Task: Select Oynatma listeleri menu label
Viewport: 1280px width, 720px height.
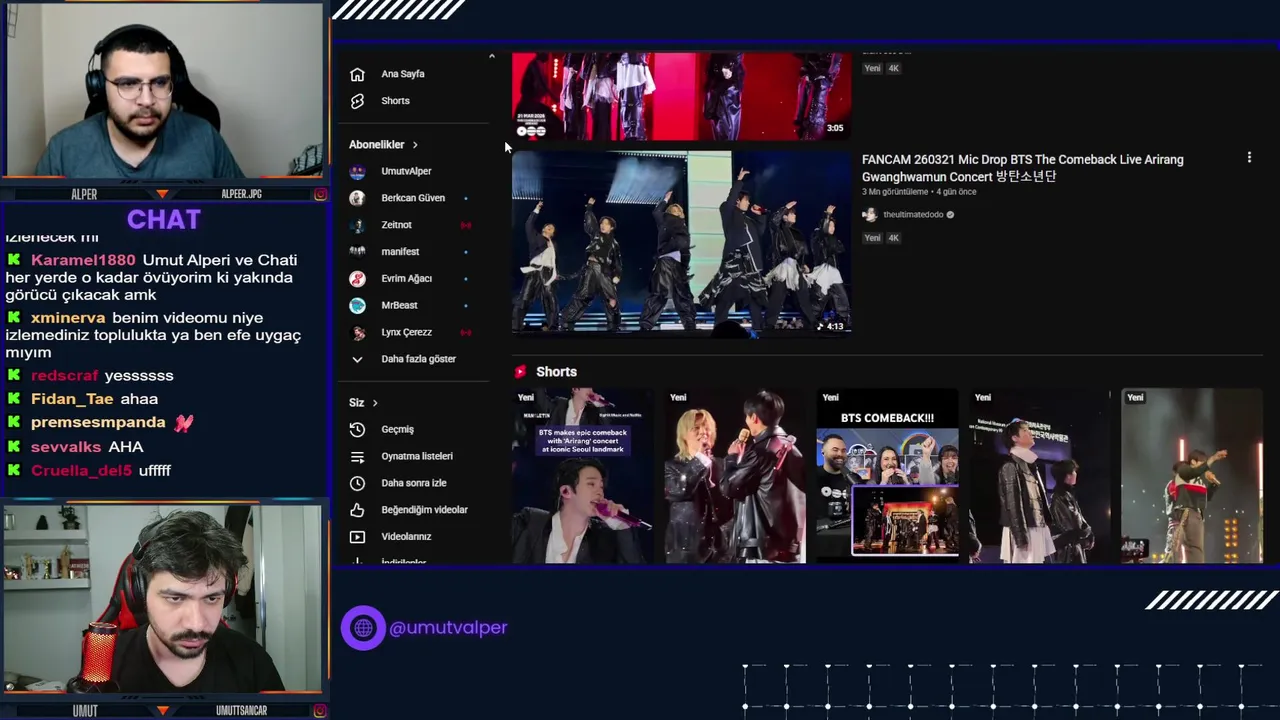Action: [x=417, y=456]
